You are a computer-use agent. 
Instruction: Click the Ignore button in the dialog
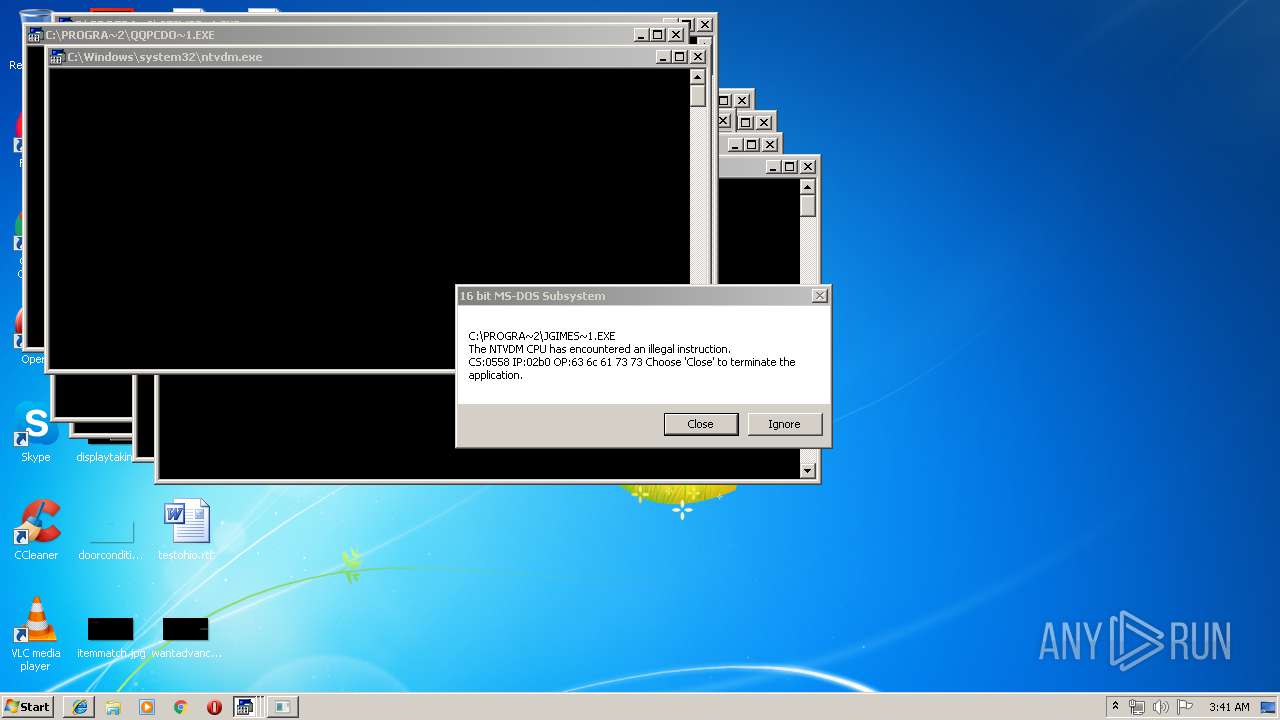tap(784, 424)
